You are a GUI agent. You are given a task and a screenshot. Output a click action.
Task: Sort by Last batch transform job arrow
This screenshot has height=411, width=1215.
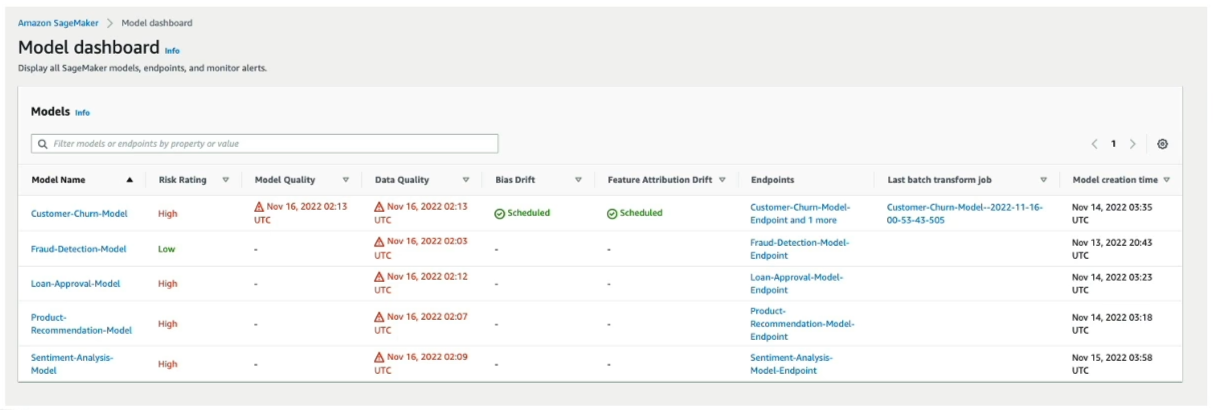tap(1043, 180)
